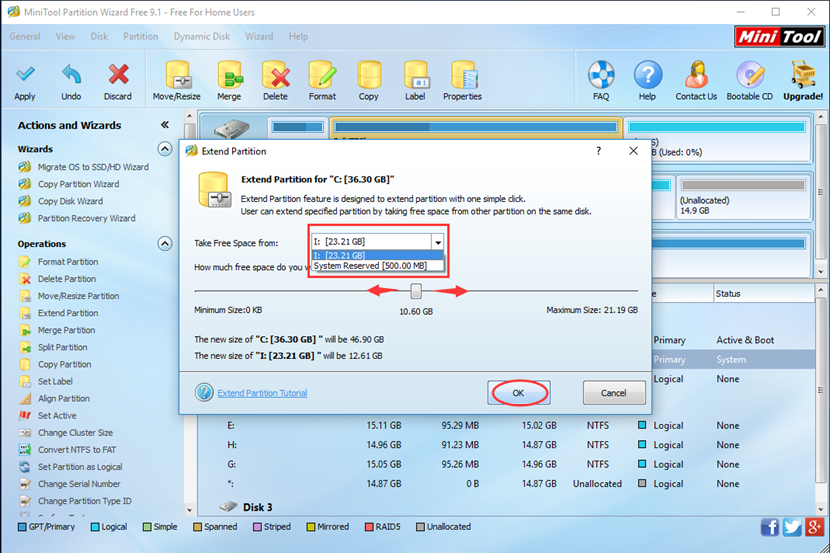
Task: Open the Twitter share icon
Action: coord(792,527)
